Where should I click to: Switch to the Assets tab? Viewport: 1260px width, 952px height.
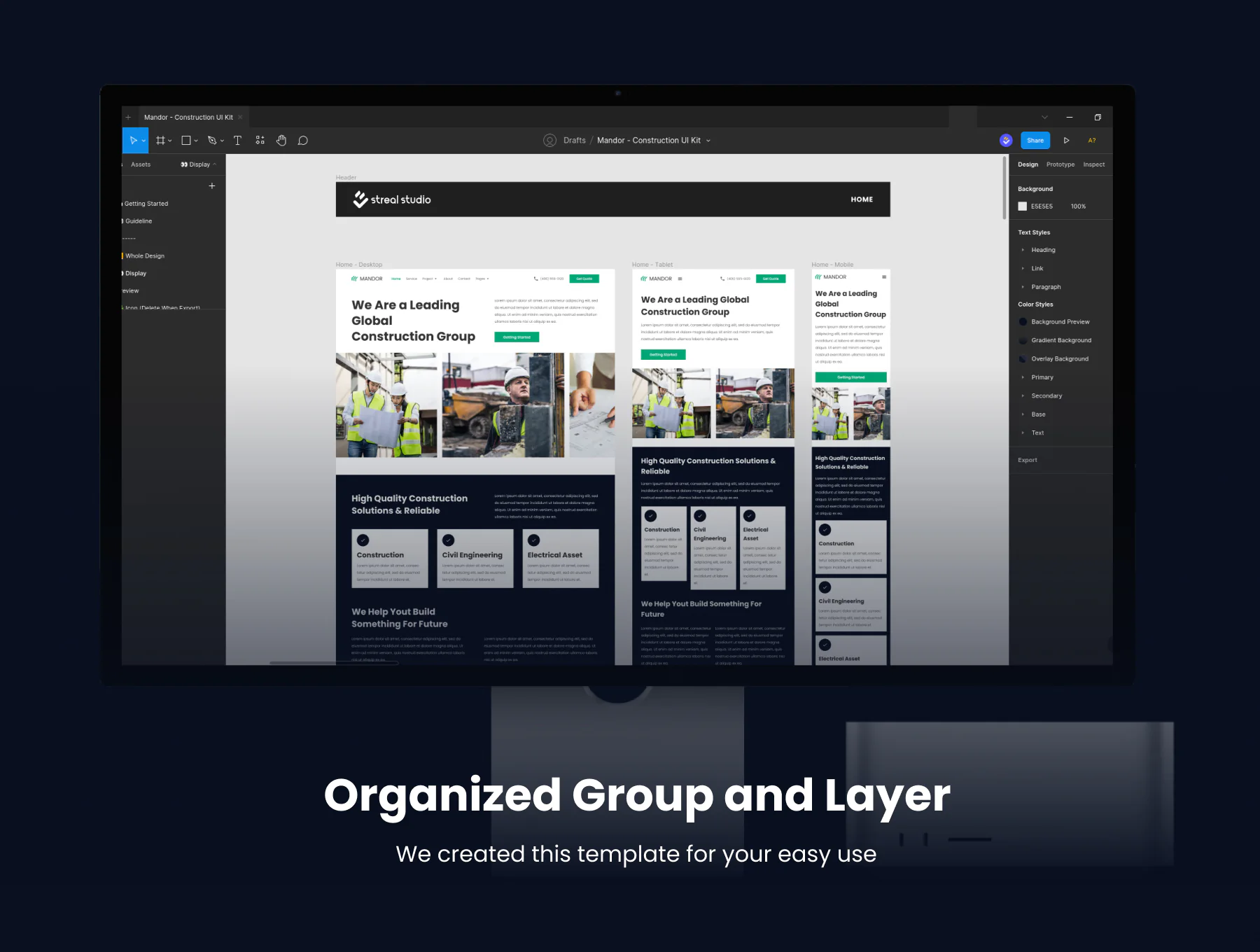point(141,164)
